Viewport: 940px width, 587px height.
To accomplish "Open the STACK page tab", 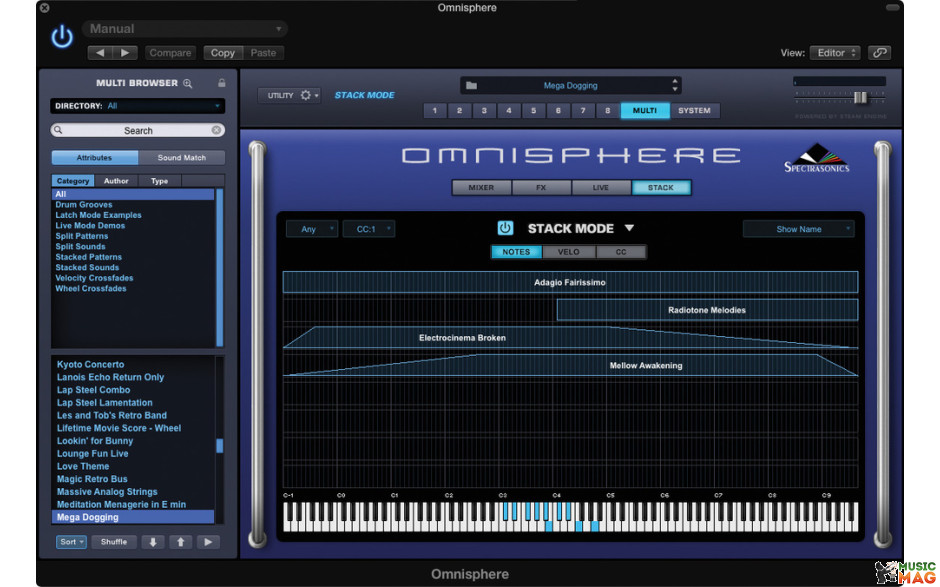I will pos(661,188).
